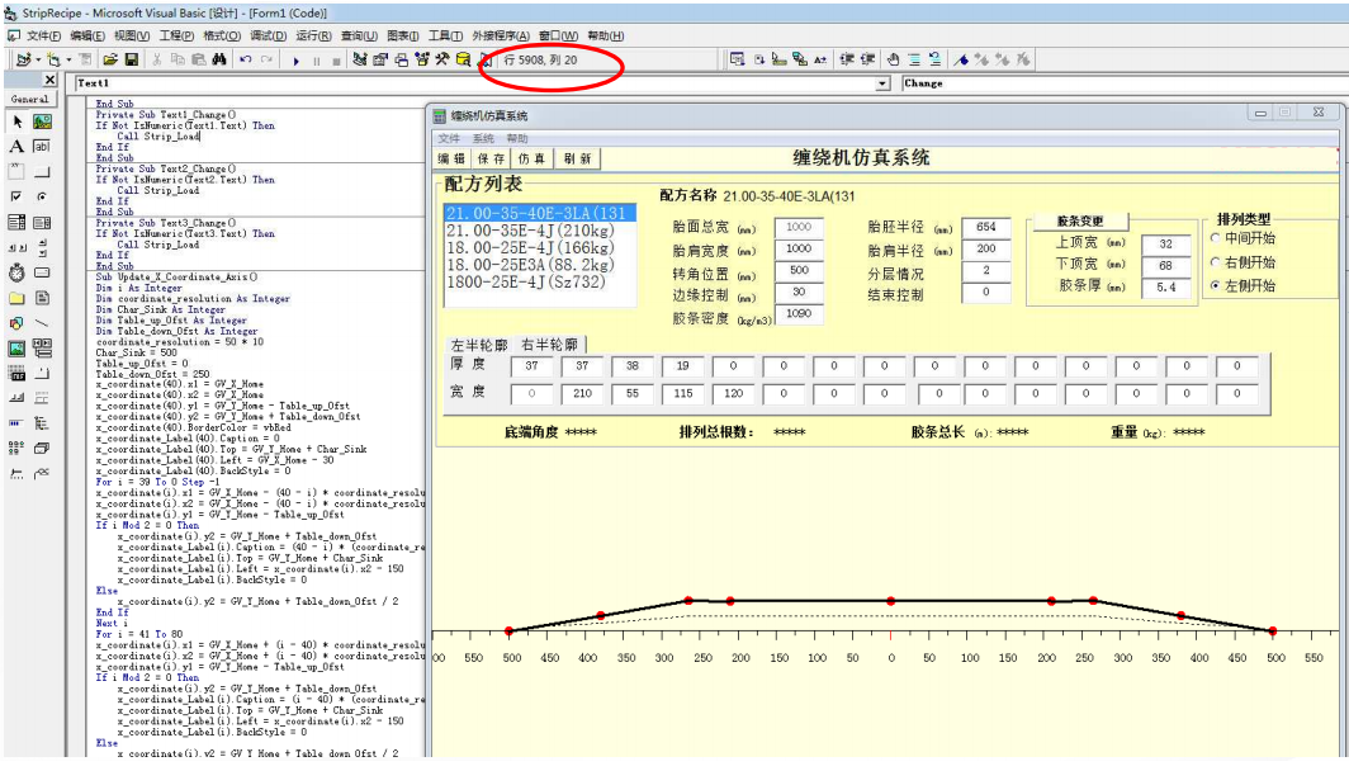Image resolution: width=1349 pixels, height=761 pixels.
Task: Click the Add Form toolbar icon
Action: (x=53, y=60)
